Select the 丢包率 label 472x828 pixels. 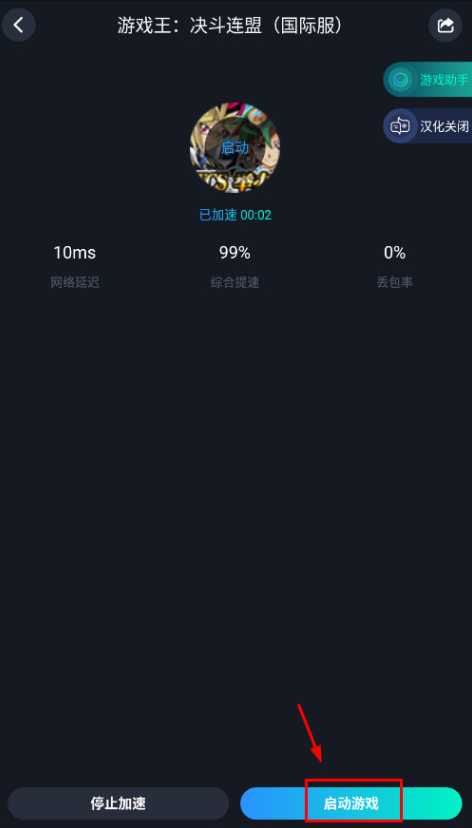(x=394, y=283)
